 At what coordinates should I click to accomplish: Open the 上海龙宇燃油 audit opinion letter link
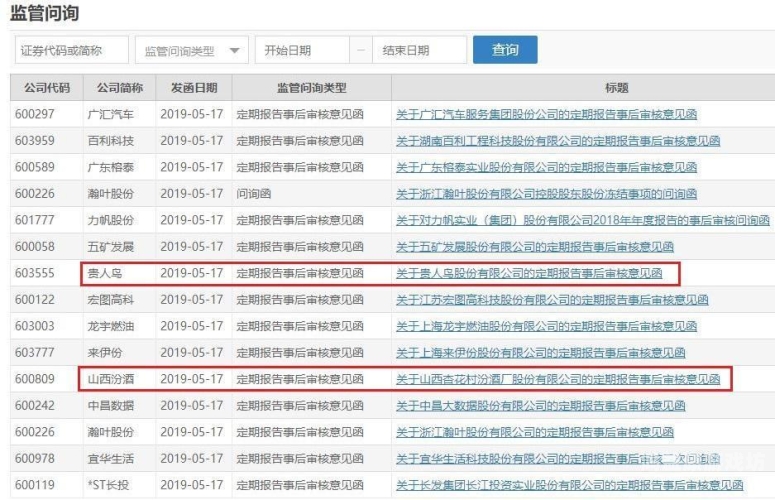[x=546, y=326]
